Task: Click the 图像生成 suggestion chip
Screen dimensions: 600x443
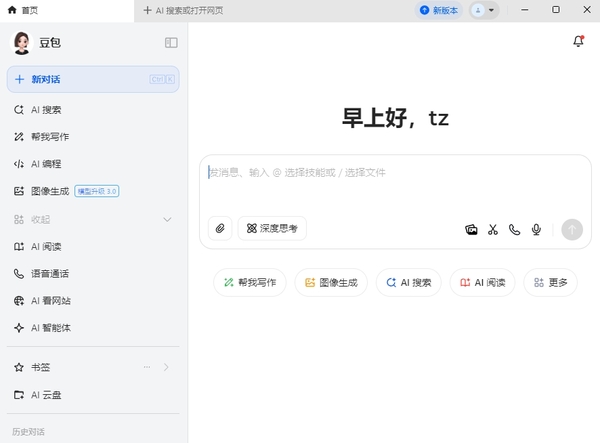Action: tap(331, 282)
